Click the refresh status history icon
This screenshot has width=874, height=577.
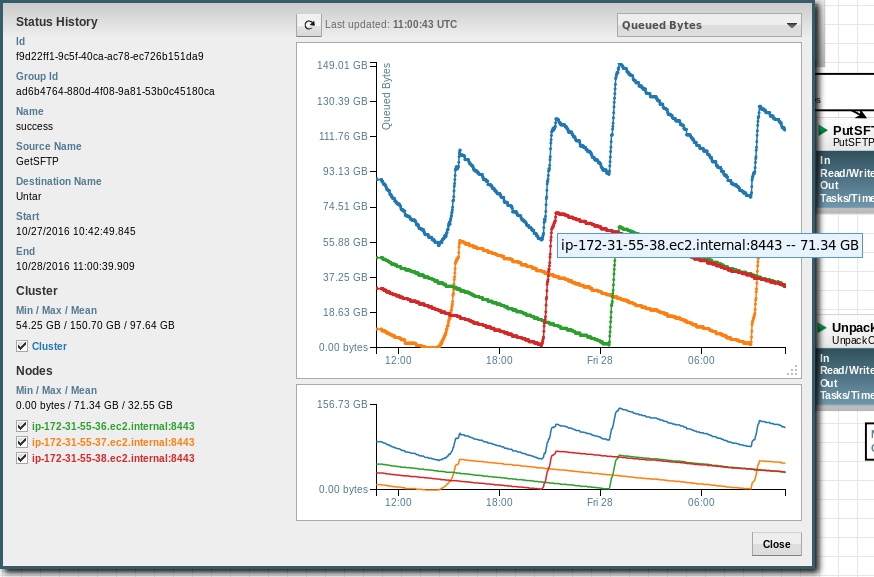coord(310,25)
